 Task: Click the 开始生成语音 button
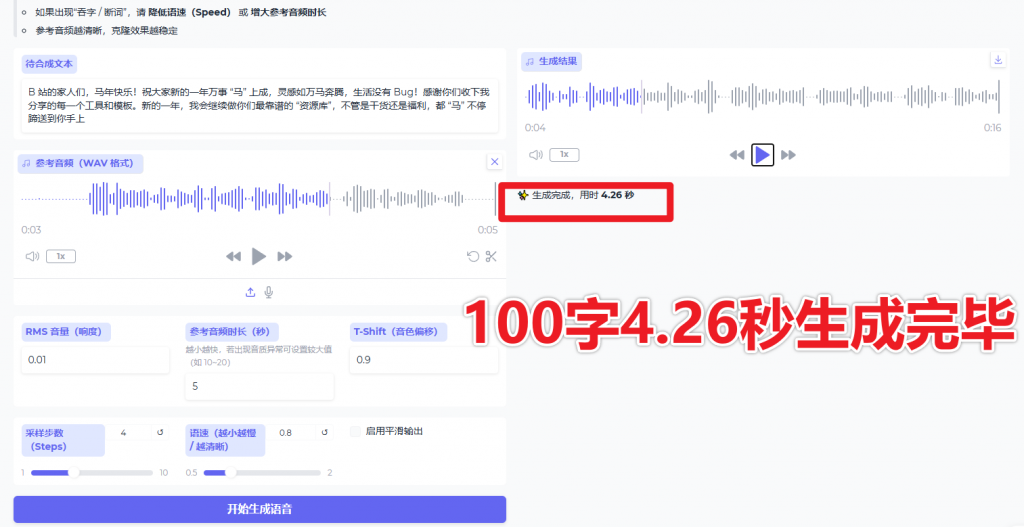(x=259, y=509)
